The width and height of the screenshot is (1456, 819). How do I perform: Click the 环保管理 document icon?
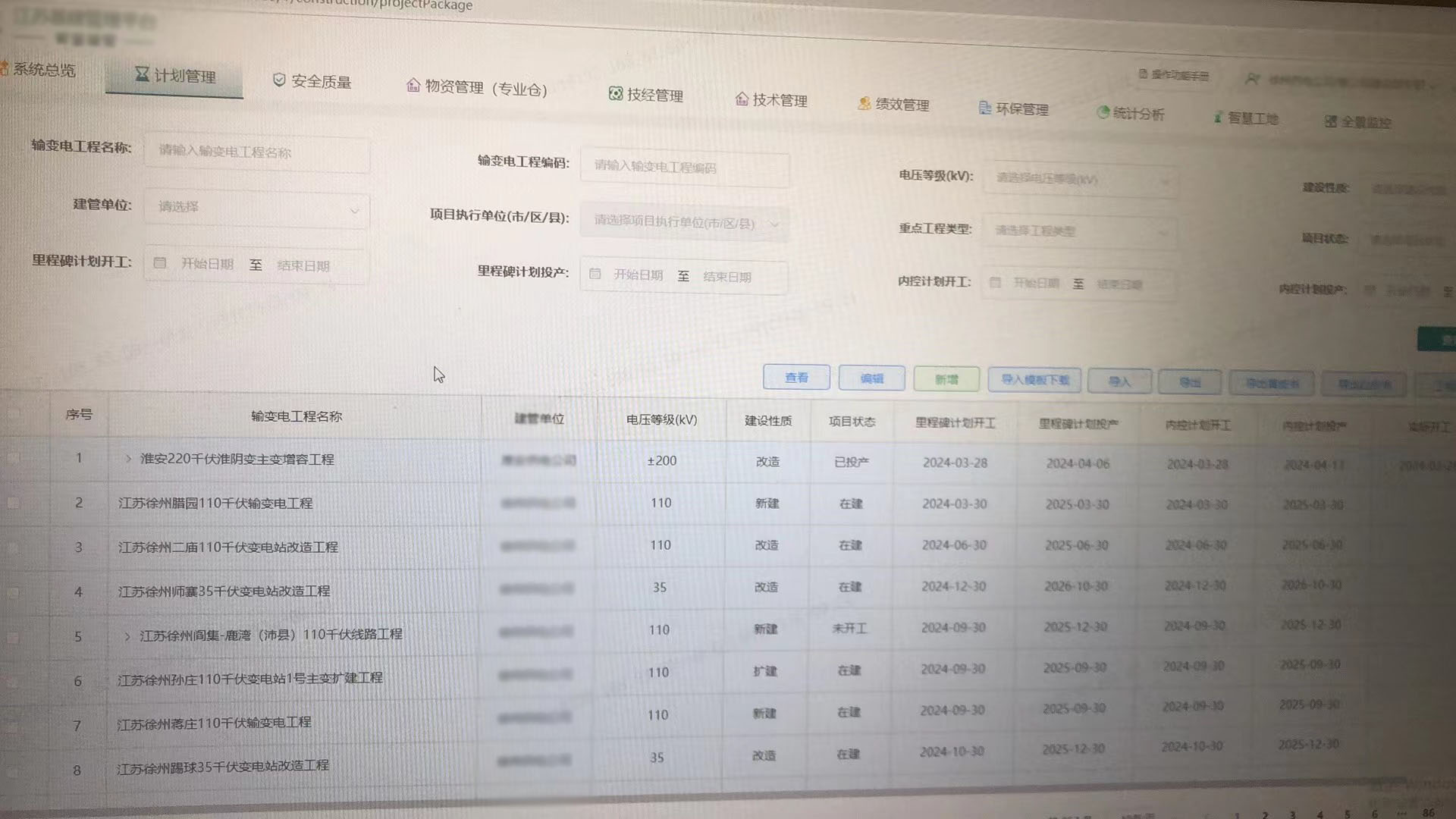tap(985, 108)
